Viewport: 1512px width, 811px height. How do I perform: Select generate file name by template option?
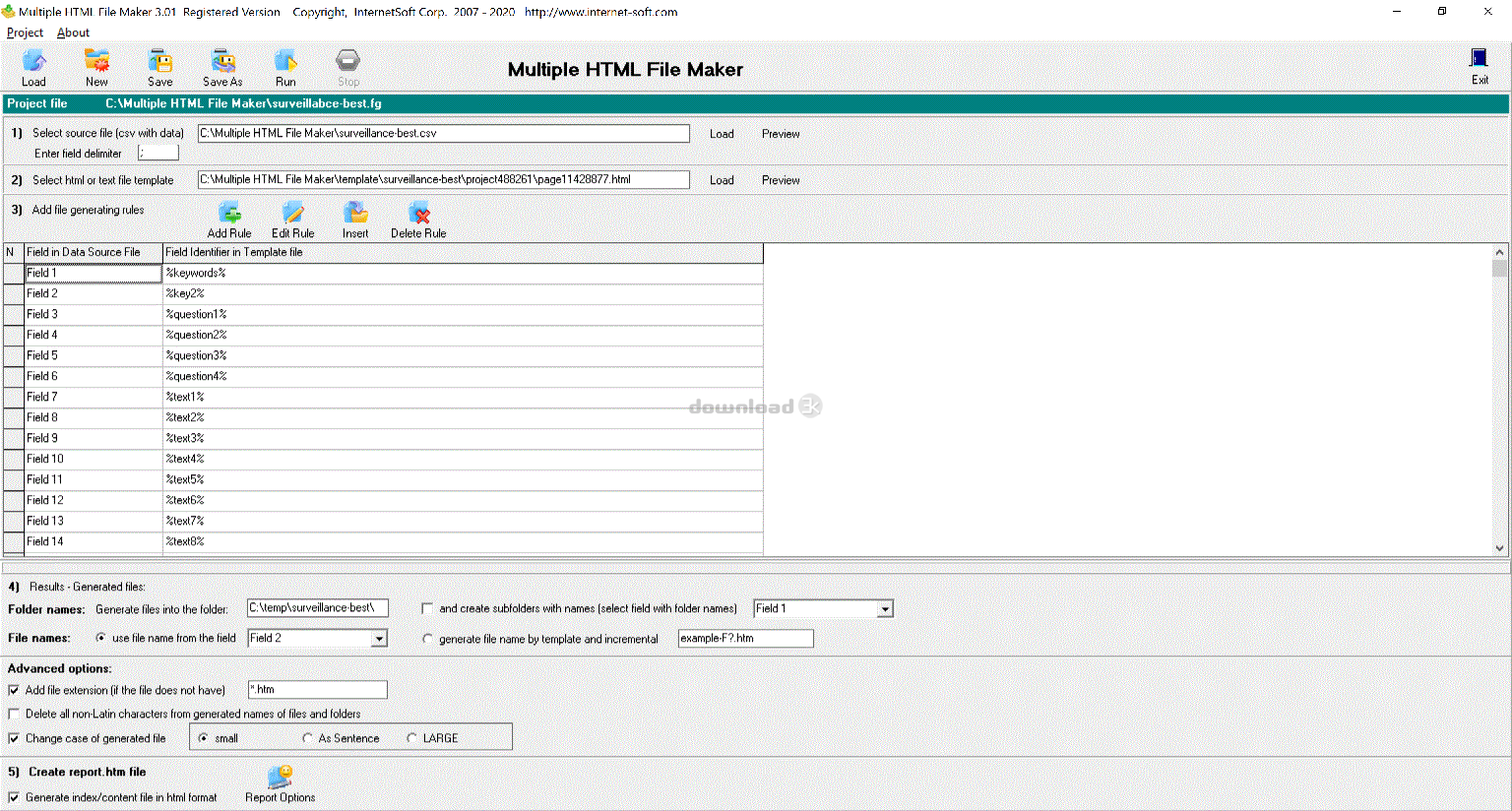[x=427, y=639]
